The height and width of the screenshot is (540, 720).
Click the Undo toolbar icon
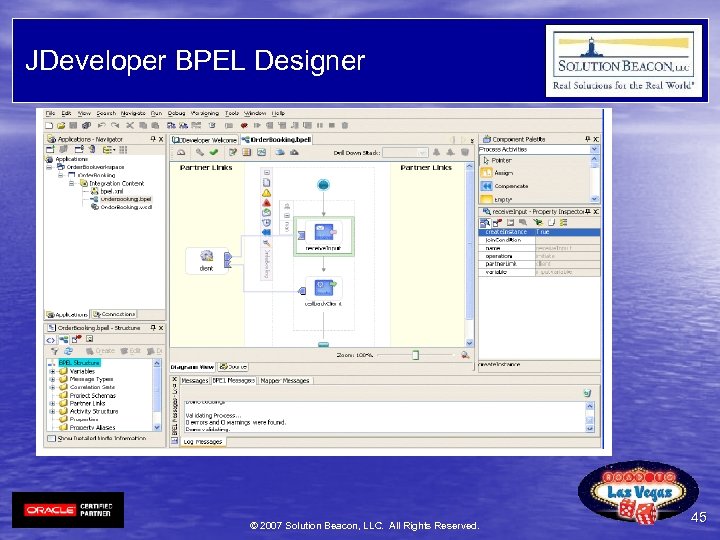point(101,125)
